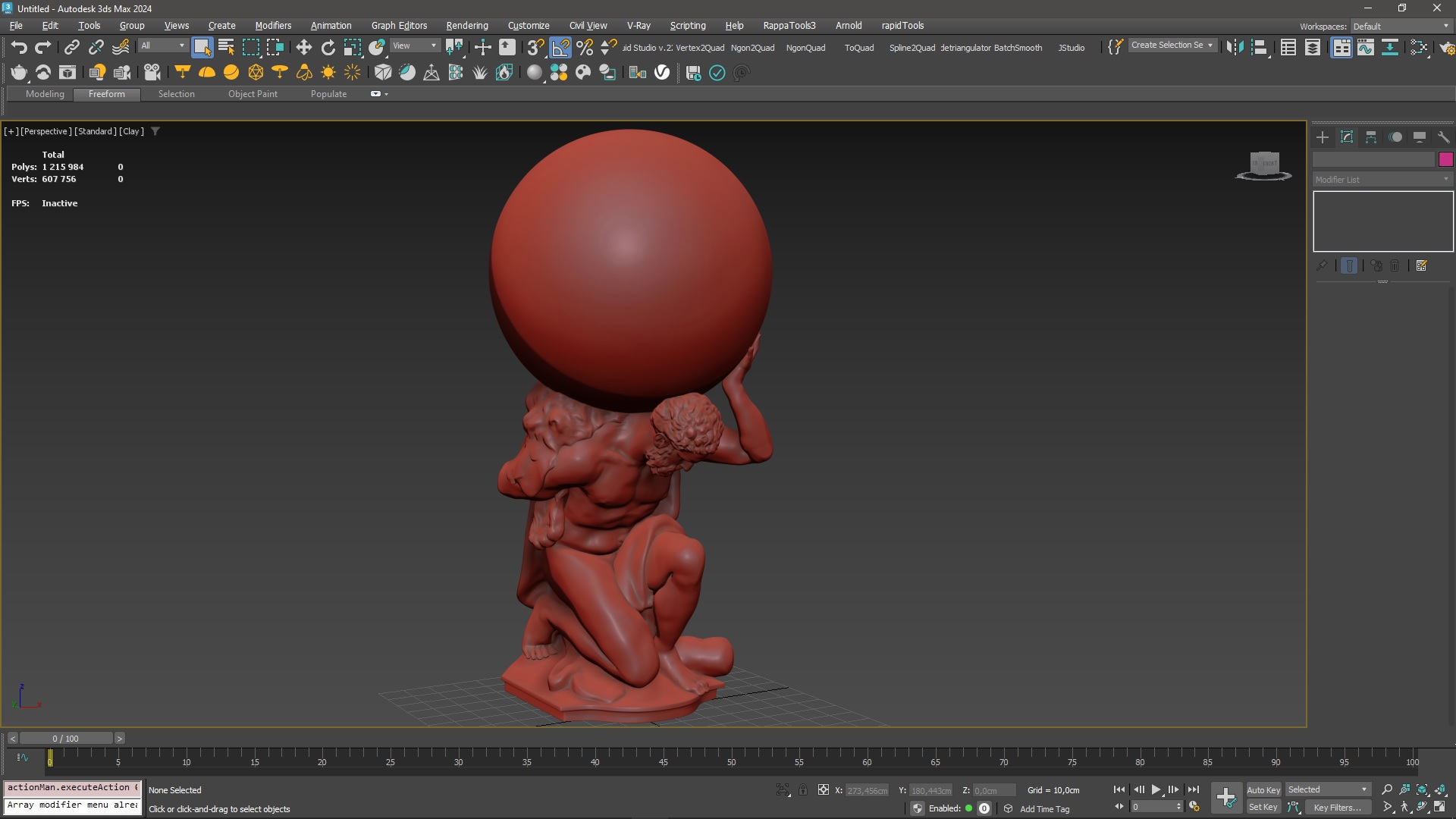
Task: Switch to the Modeling ribbon tab
Action: tap(45, 94)
